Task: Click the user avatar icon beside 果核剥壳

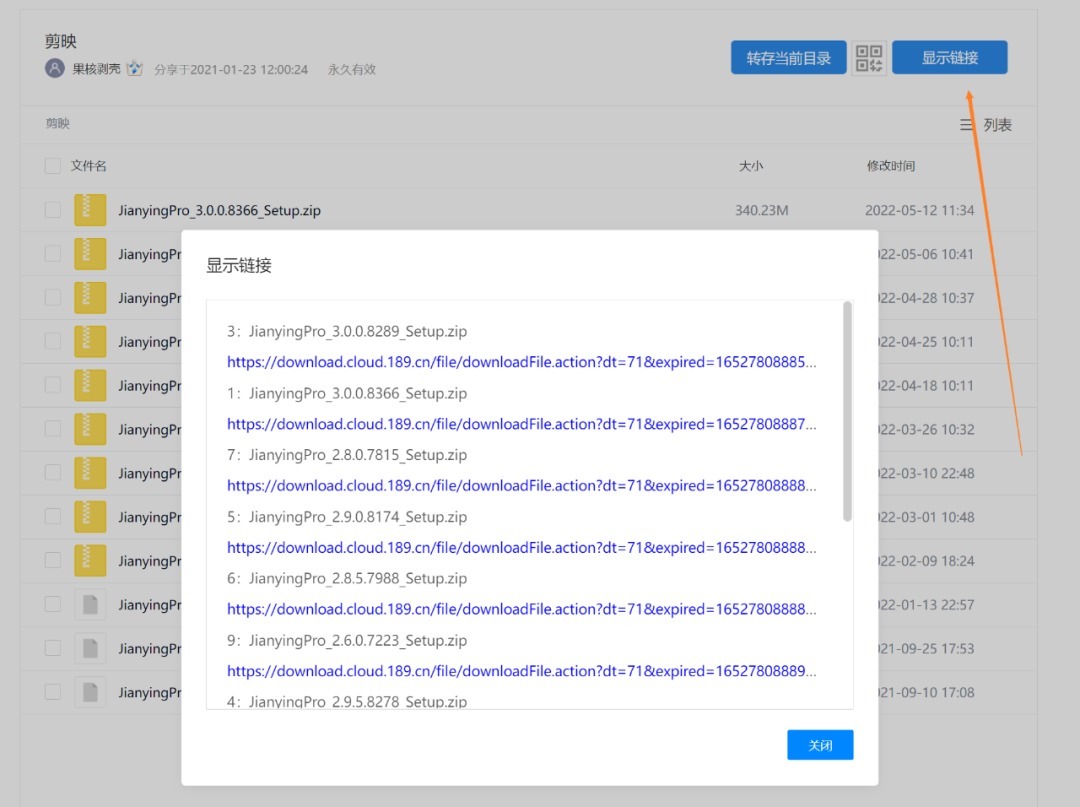Action: click(55, 69)
